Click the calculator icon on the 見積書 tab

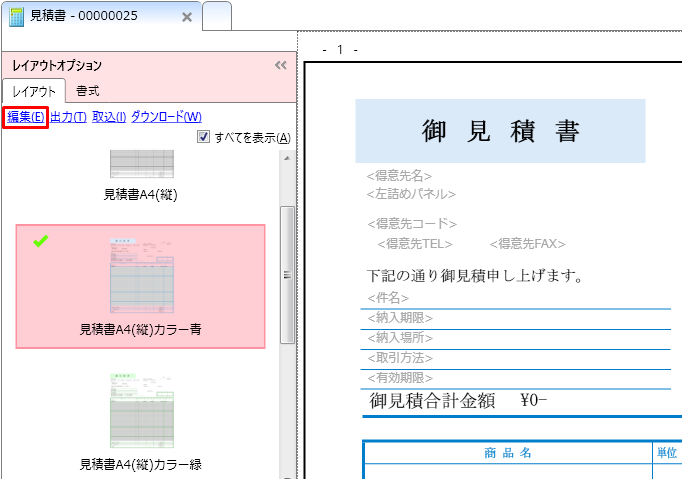point(17,17)
